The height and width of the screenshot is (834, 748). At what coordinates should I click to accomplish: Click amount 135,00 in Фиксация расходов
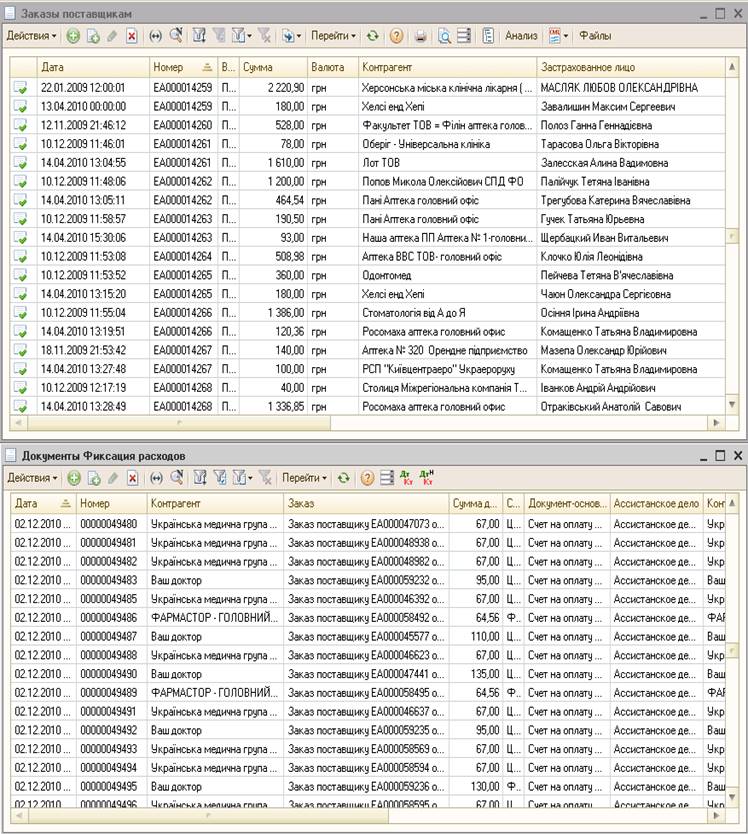coord(476,674)
